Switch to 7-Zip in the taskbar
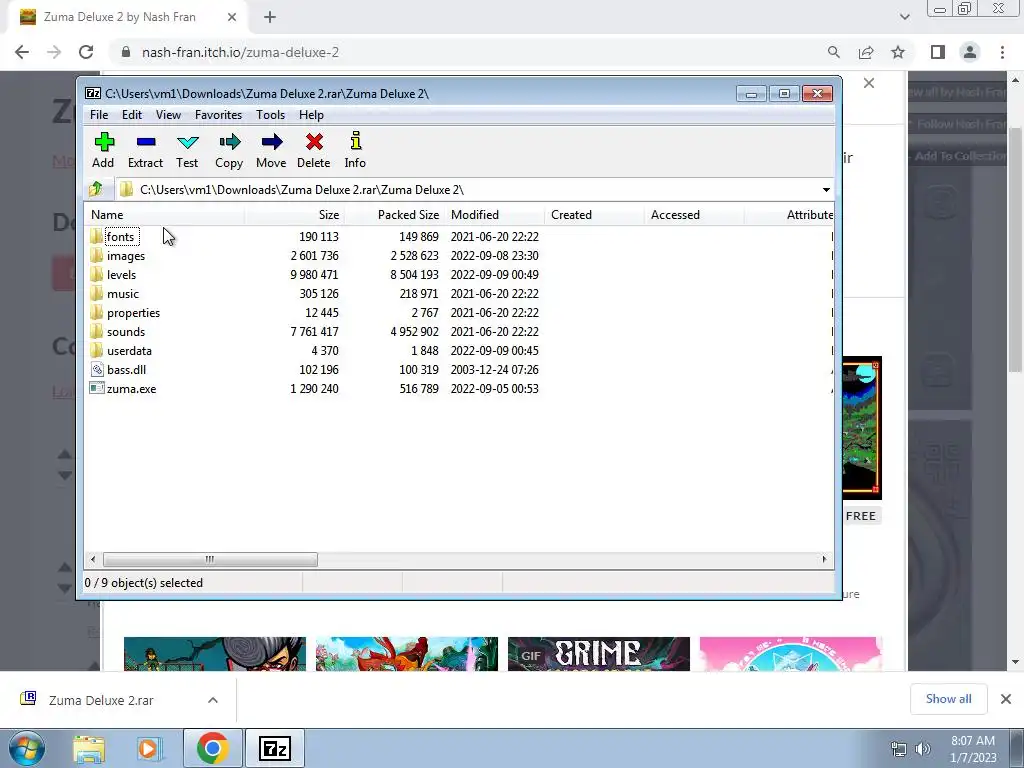The width and height of the screenshot is (1024, 768). (274, 748)
